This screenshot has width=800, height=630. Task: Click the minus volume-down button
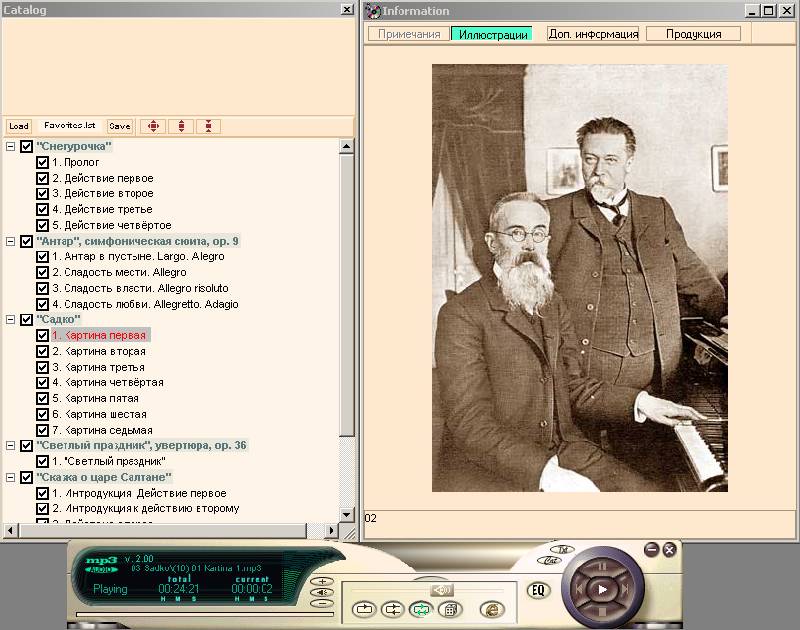[x=322, y=603]
